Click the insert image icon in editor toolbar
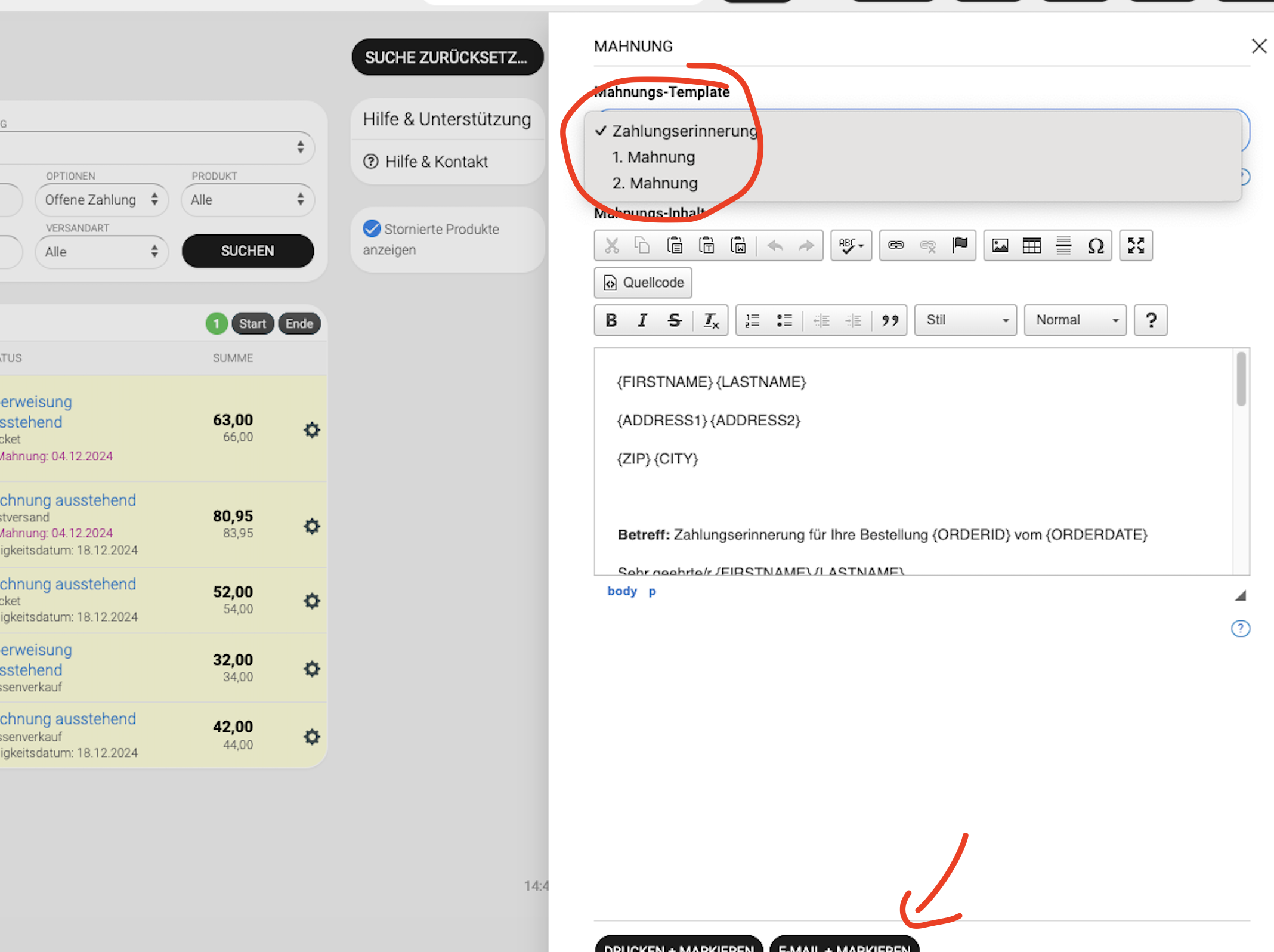1274x952 pixels. click(1000, 245)
